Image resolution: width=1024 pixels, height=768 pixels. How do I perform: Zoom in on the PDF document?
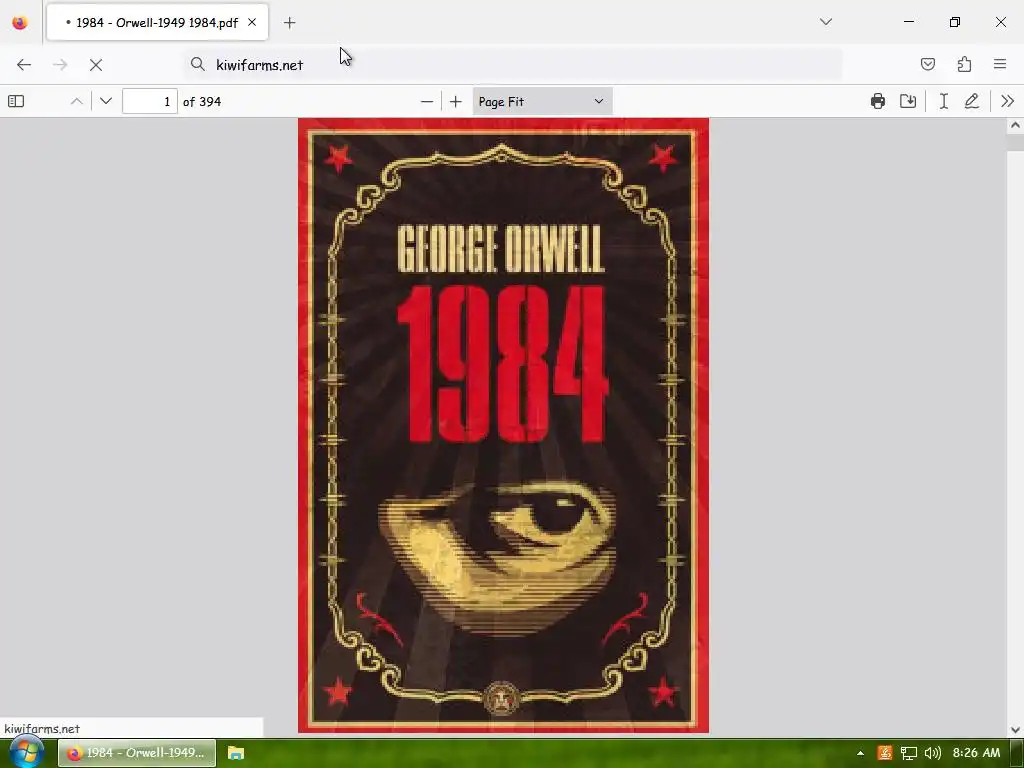456,101
